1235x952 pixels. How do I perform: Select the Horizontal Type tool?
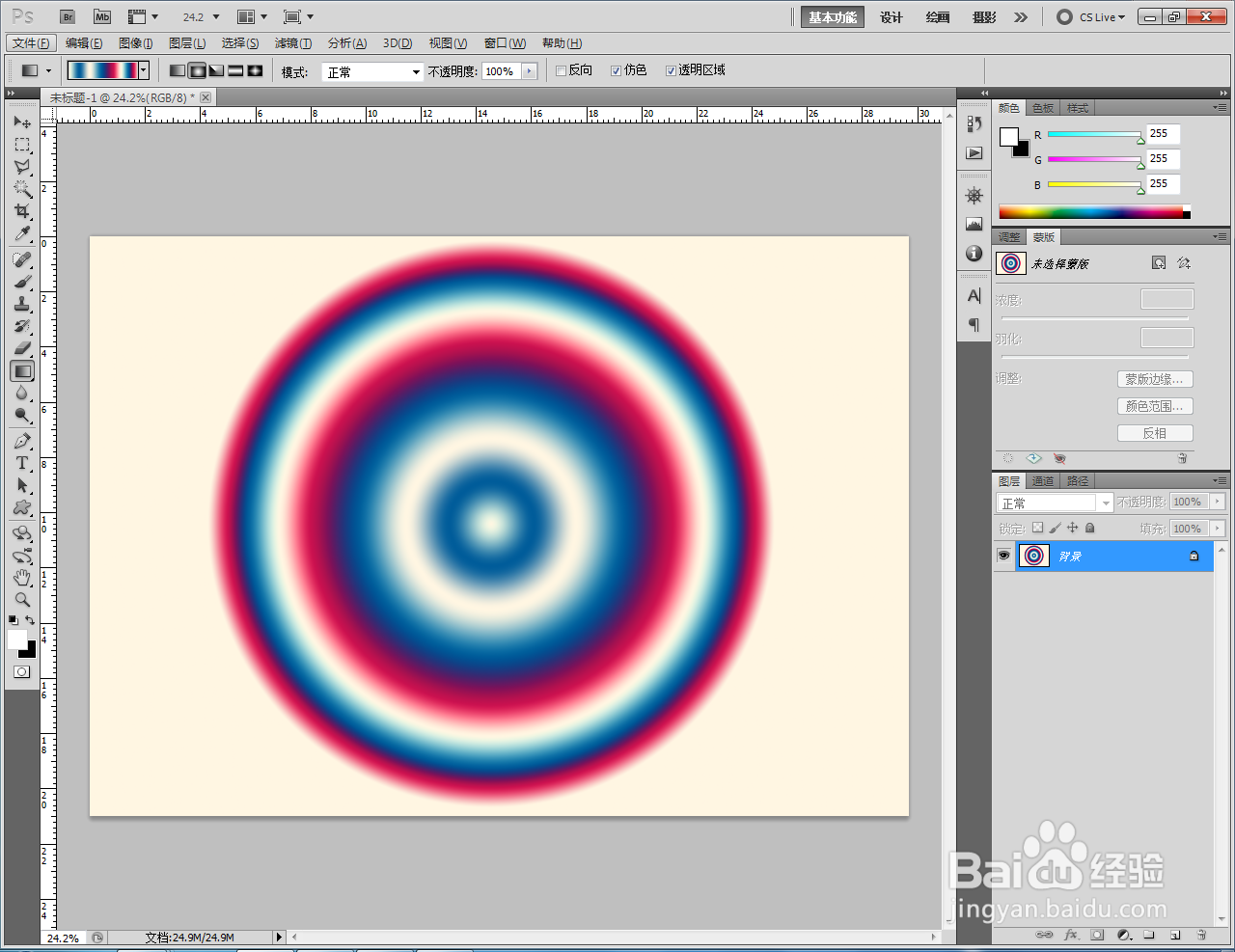pos(22,463)
